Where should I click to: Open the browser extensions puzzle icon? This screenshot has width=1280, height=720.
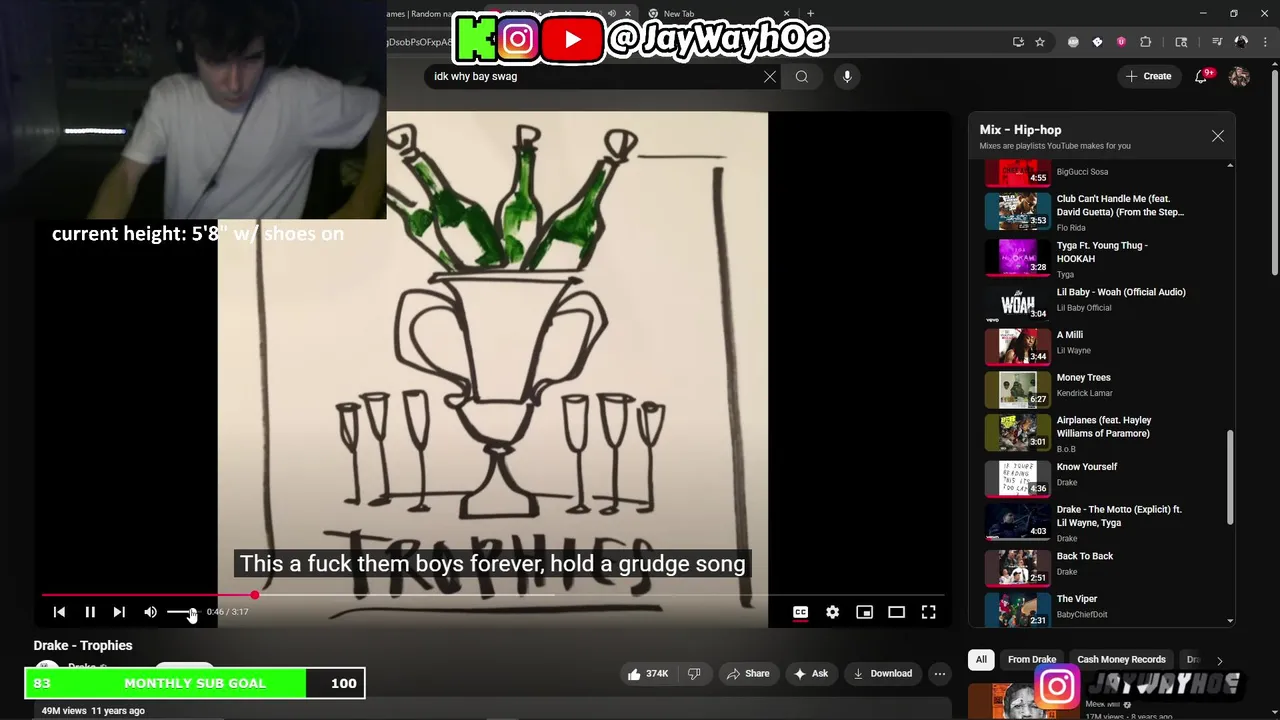(1145, 42)
